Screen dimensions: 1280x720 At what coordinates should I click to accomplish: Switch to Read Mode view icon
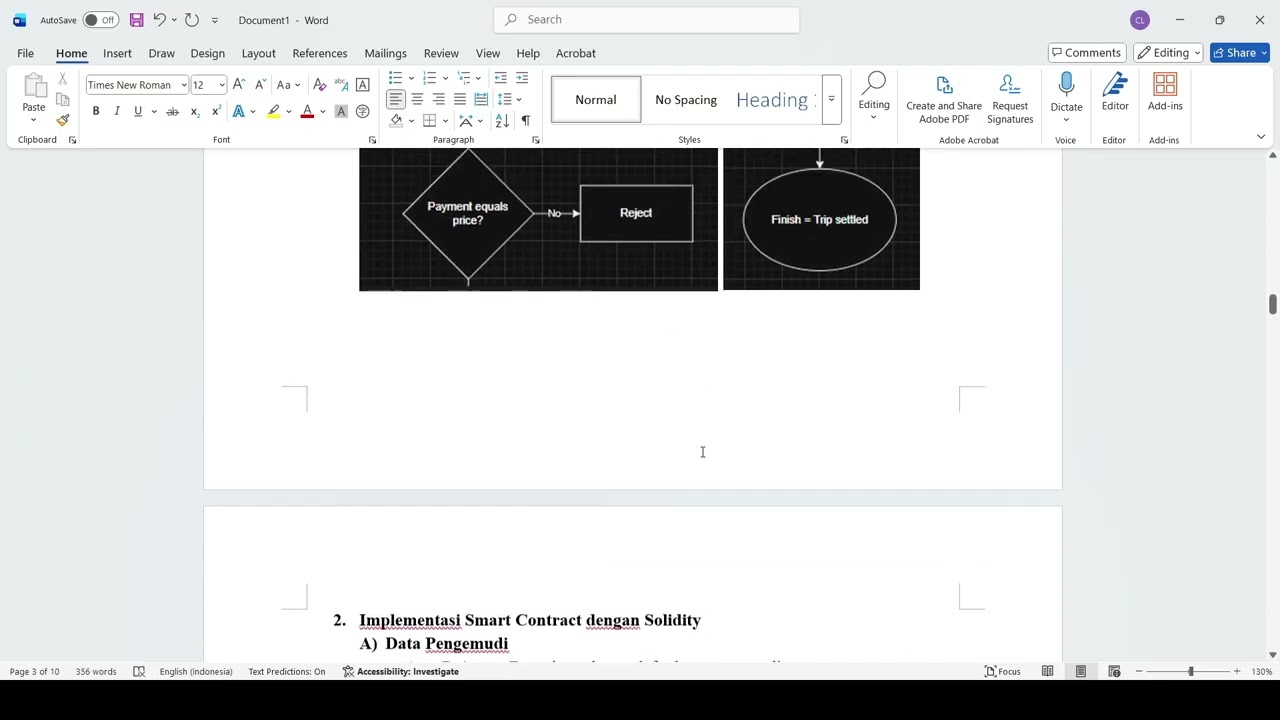[x=1047, y=671]
